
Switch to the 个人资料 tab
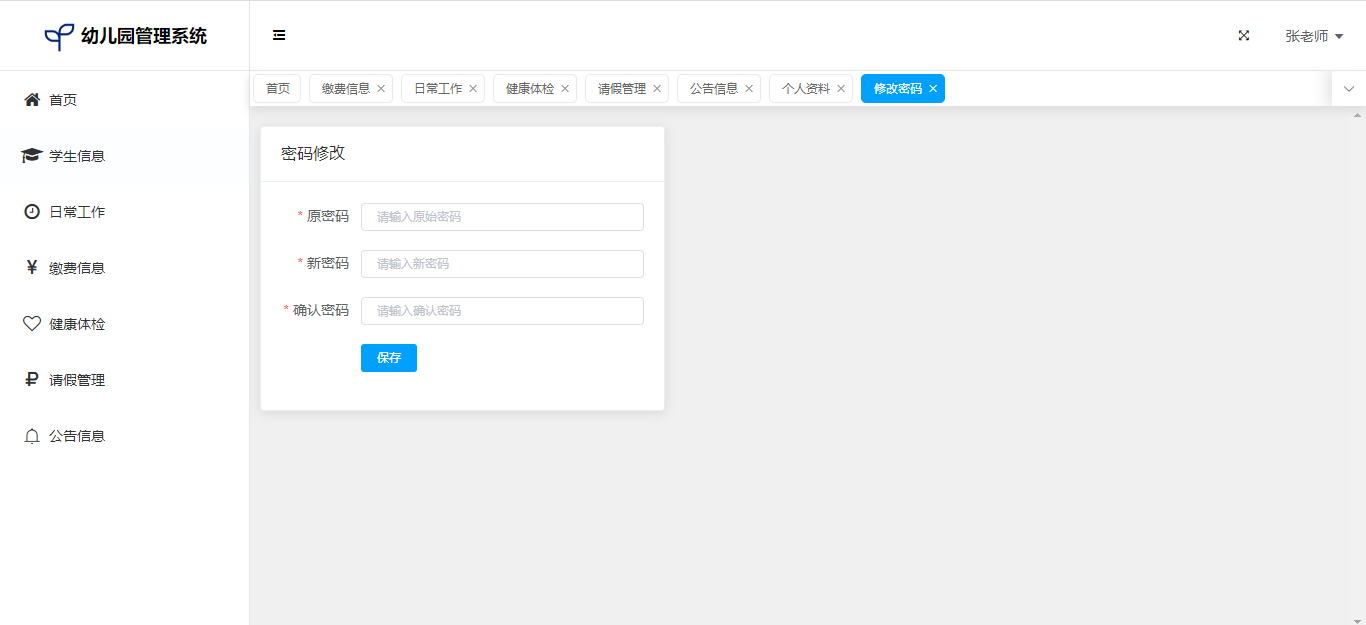pyautogui.click(x=806, y=89)
